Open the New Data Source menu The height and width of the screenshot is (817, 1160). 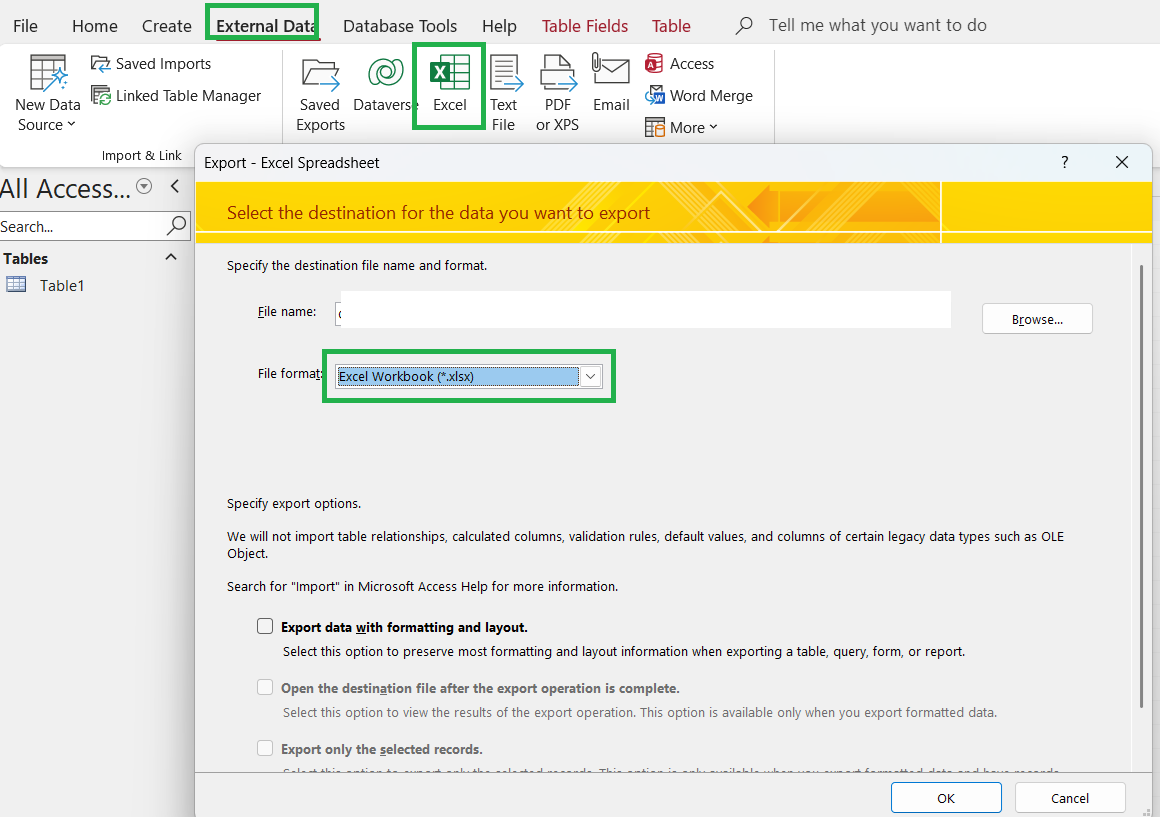47,94
